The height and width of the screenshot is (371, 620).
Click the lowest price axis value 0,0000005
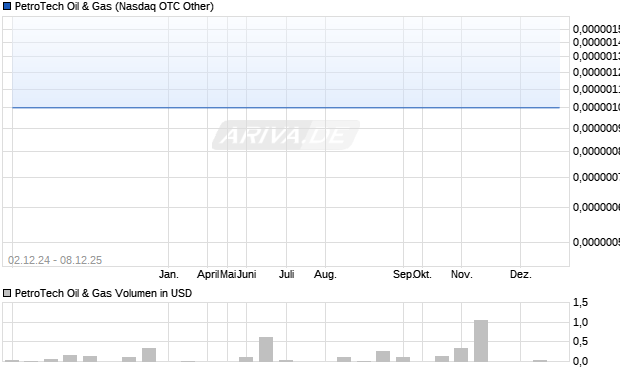(x=596, y=242)
